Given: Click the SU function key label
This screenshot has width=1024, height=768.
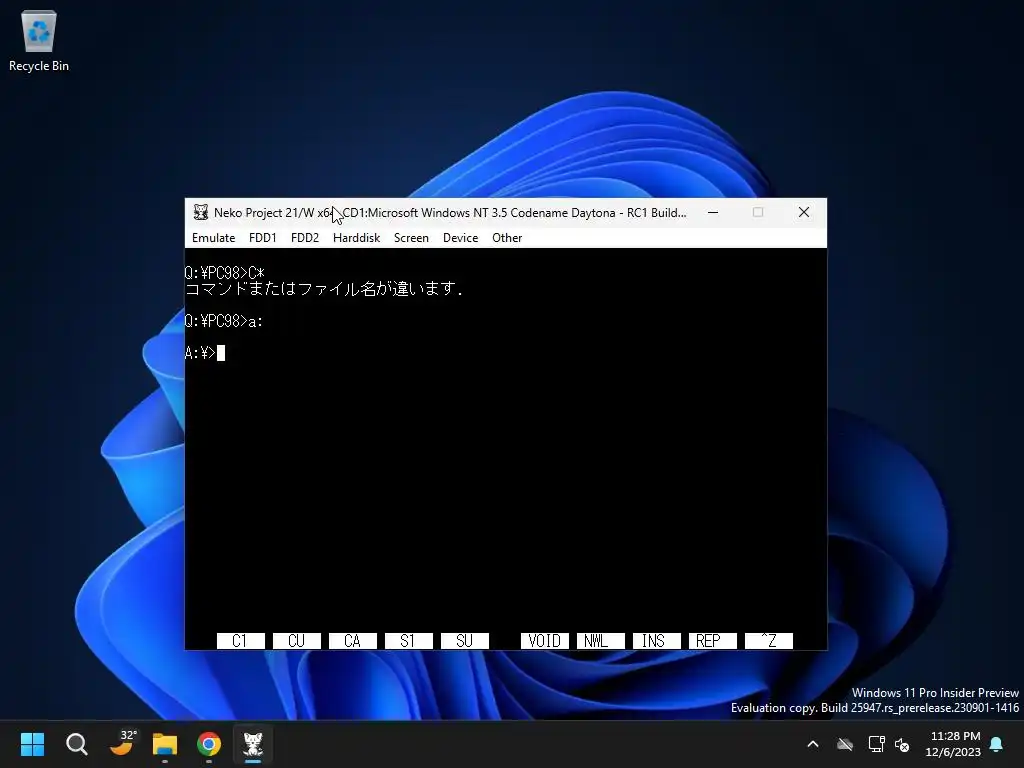Looking at the screenshot, I should pyautogui.click(x=465, y=641).
